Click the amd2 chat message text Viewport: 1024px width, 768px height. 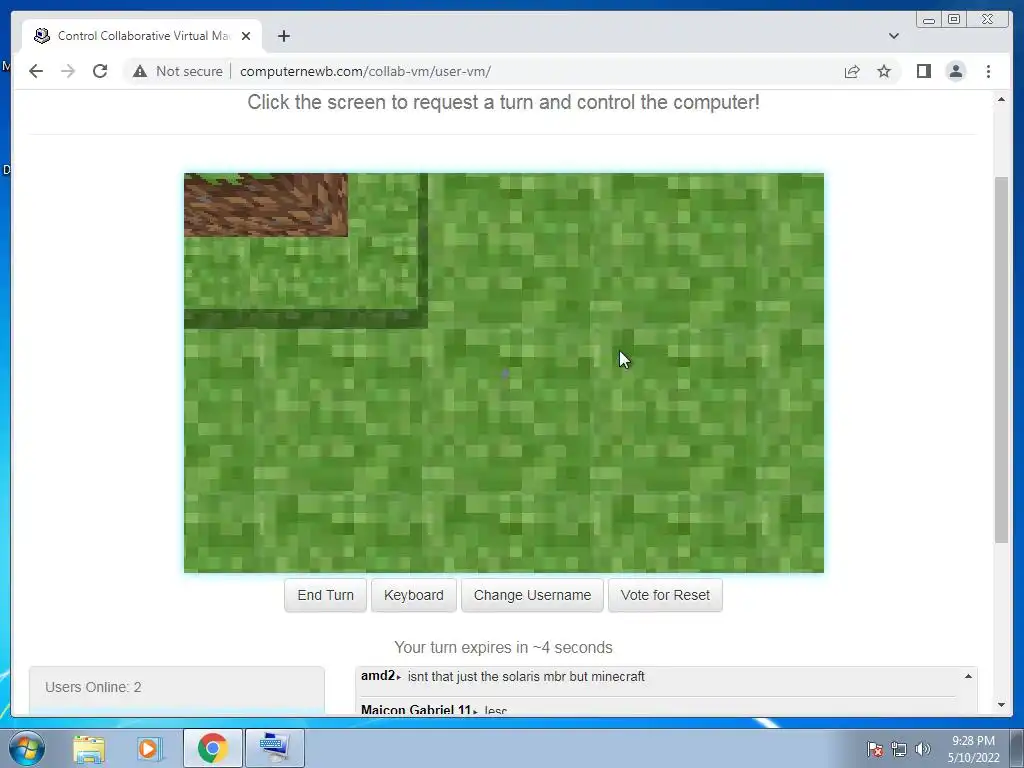[526, 677]
